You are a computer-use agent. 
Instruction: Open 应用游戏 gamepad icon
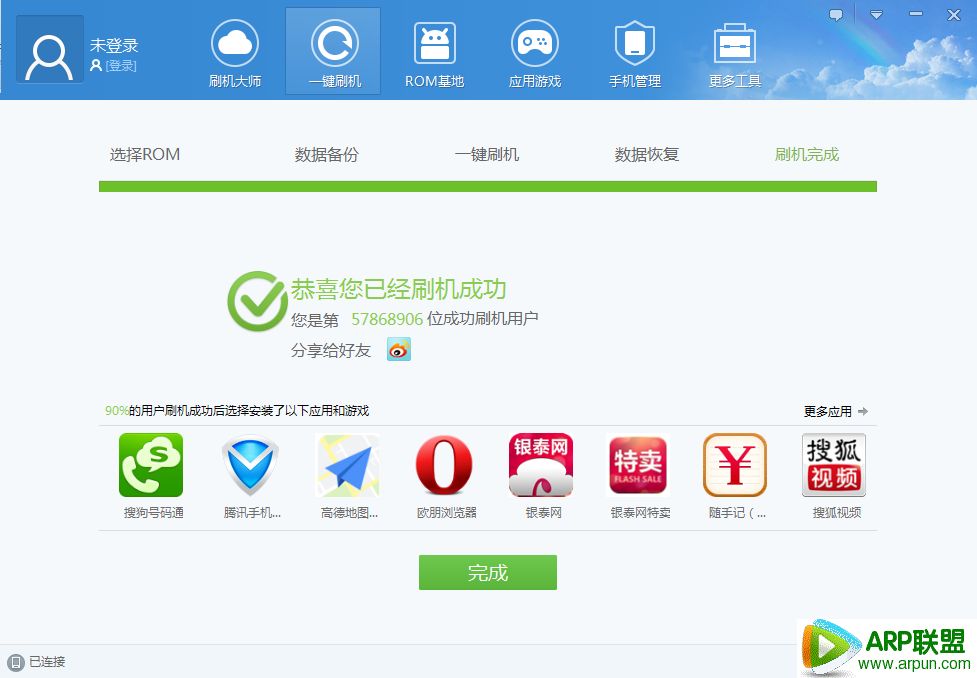coord(535,43)
